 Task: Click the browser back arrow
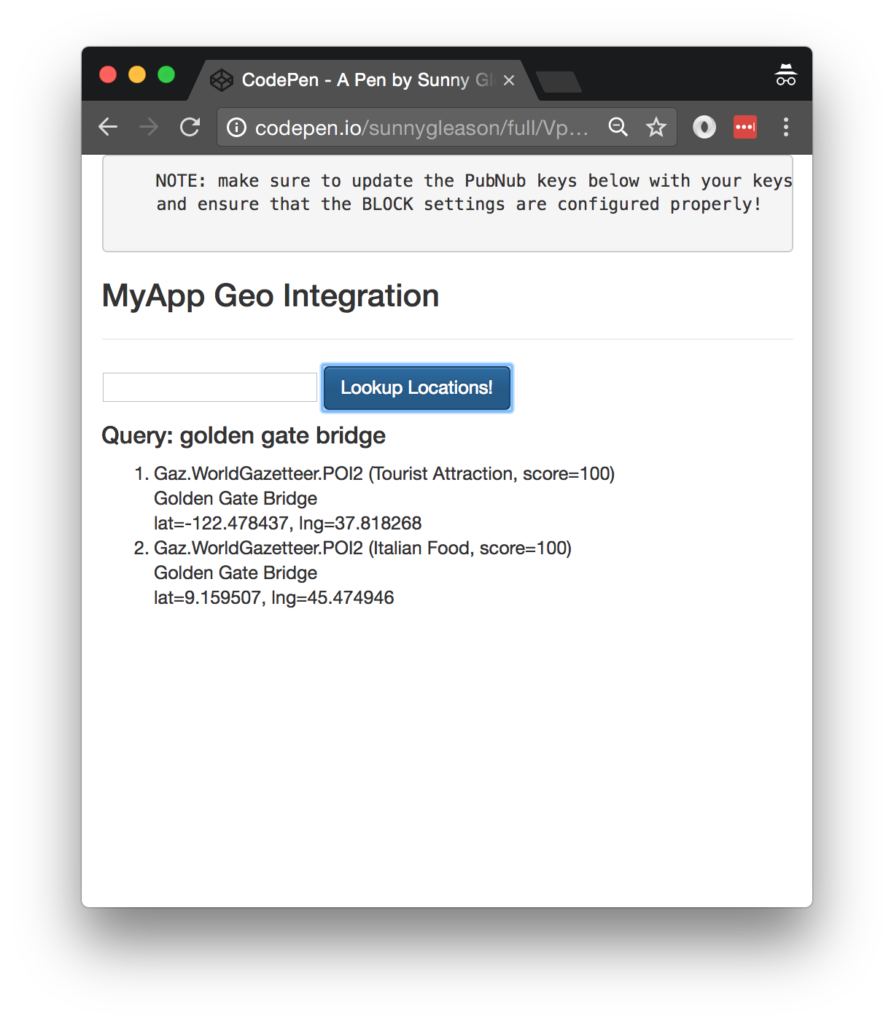click(108, 127)
